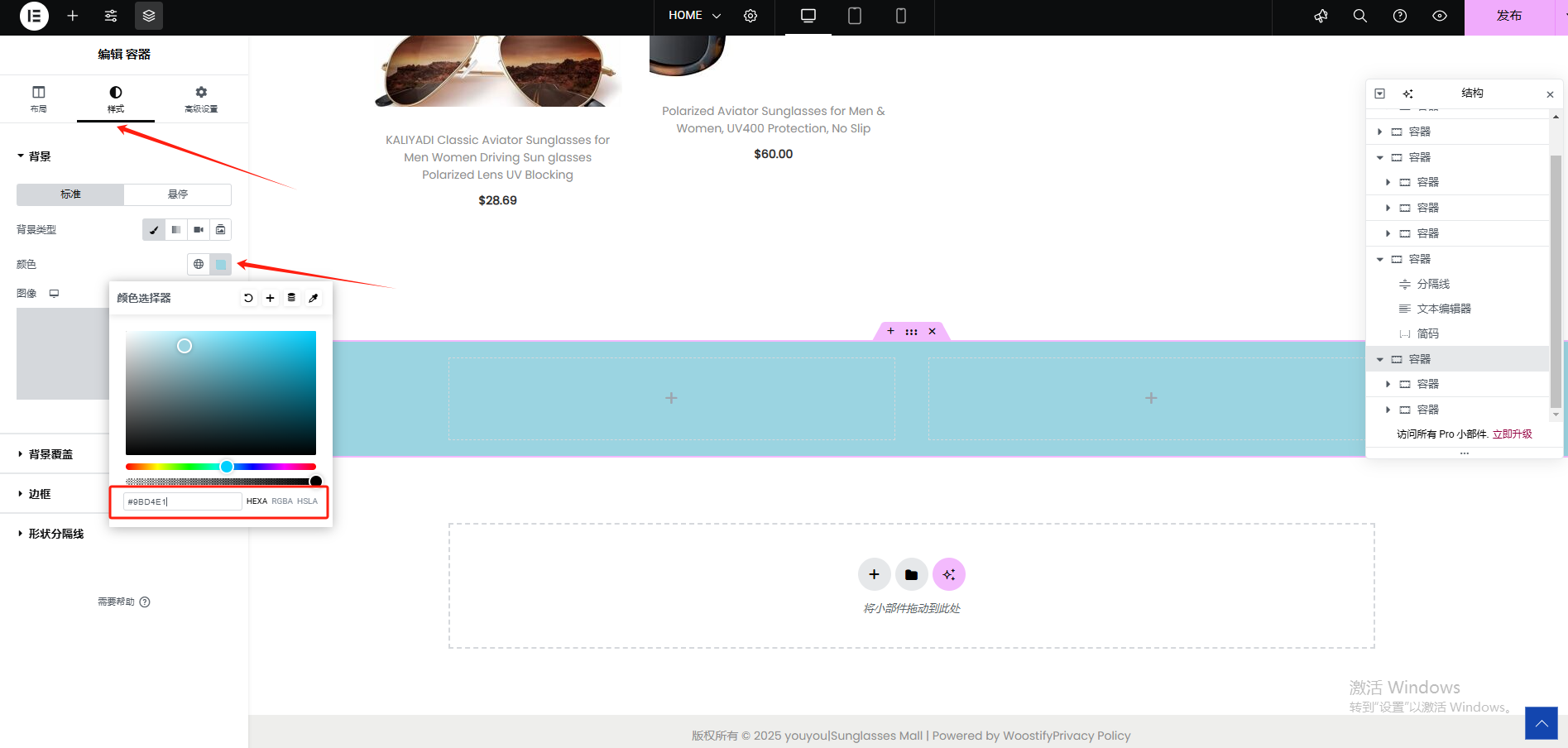Click the 立即升级 upgrade link

pyautogui.click(x=1512, y=434)
